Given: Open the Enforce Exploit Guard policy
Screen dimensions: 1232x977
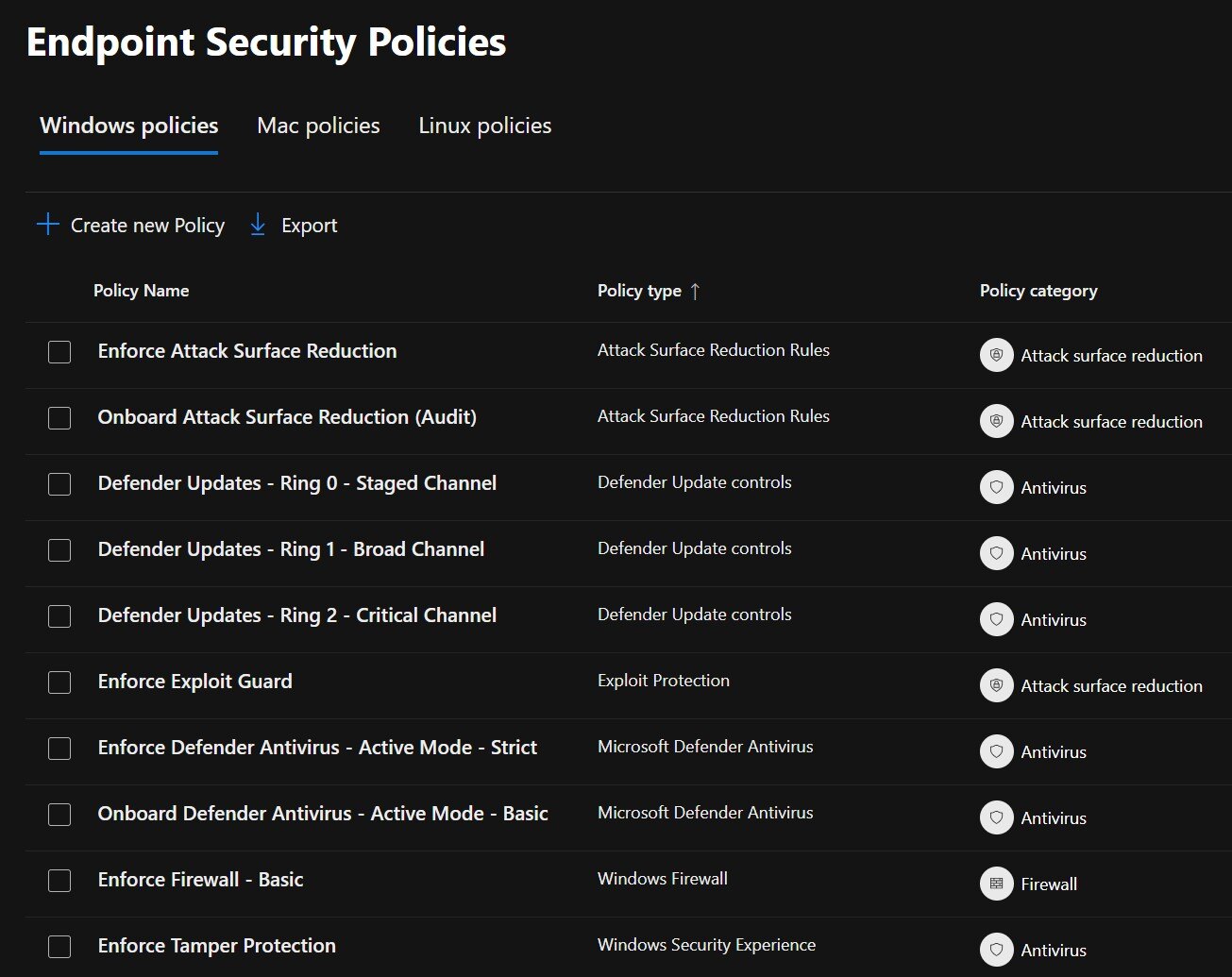Looking at the screenshot, I should pyautogui.click(x=195, y=681).
